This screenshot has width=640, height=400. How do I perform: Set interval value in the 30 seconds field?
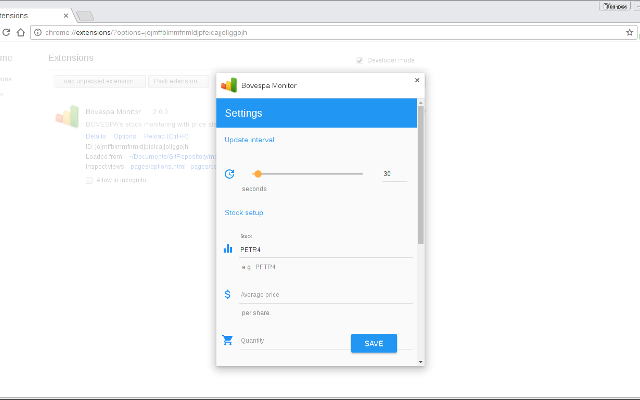tap(394, 174)
